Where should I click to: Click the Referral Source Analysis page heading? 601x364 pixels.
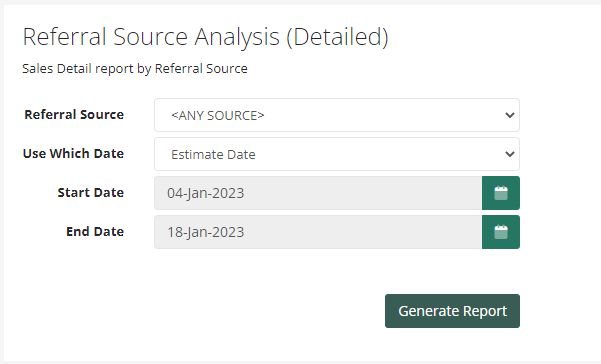click(205, 37)
